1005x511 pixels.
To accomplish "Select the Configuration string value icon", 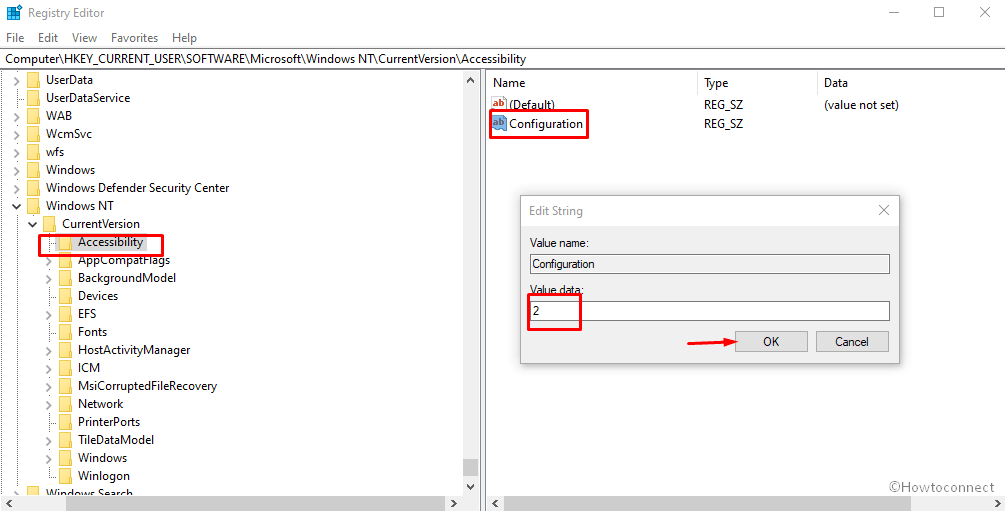I will pyautogui.click(x=499, y=123).
